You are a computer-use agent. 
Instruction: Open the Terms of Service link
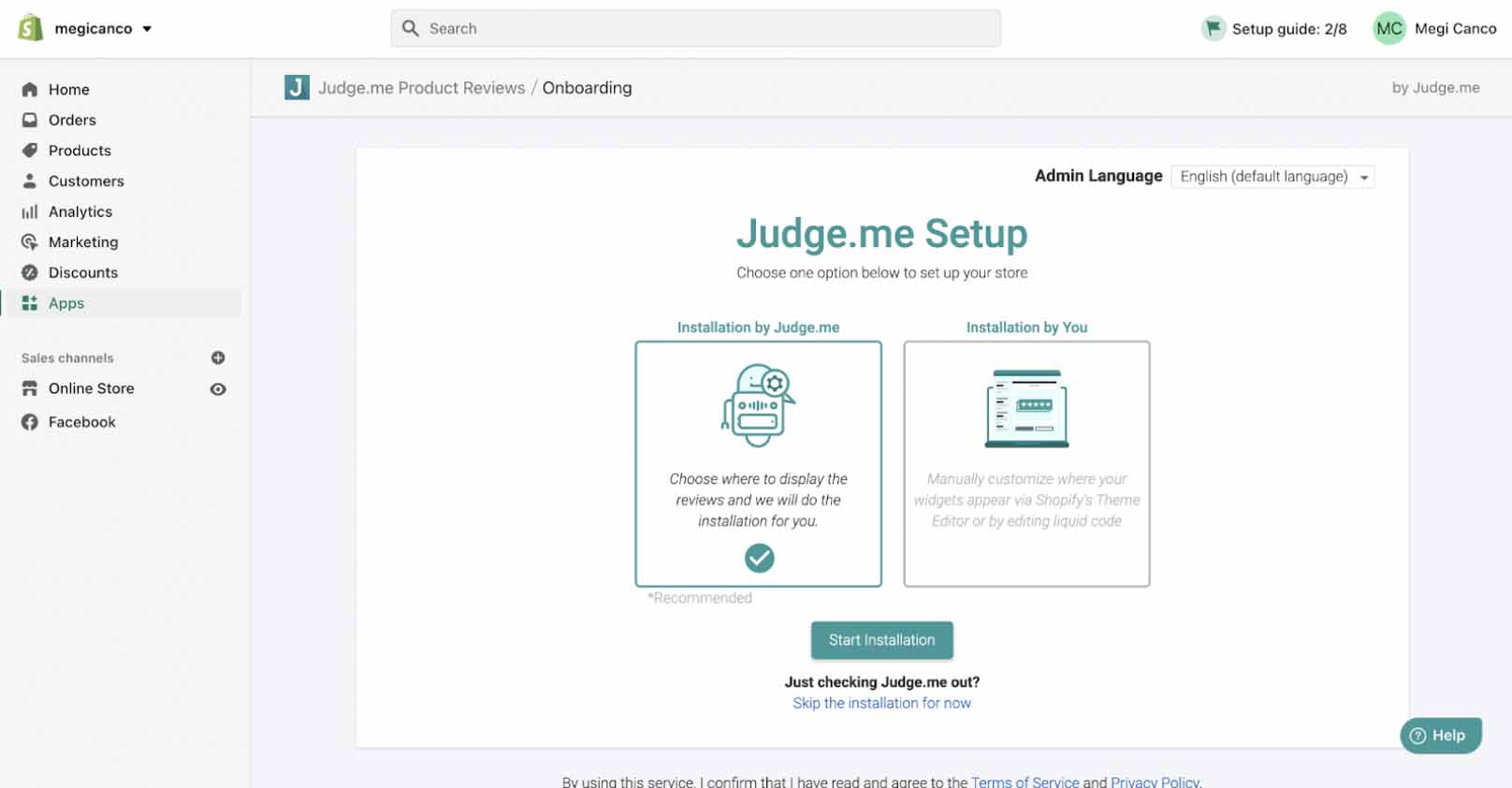(x=1025, y=781)
